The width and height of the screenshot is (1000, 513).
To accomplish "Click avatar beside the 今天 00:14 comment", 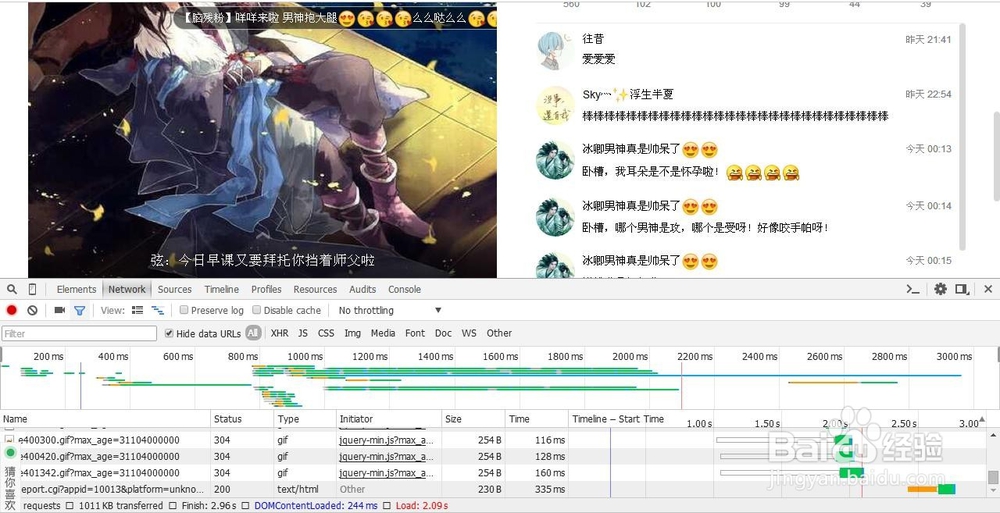I will [x=555, y=217].
